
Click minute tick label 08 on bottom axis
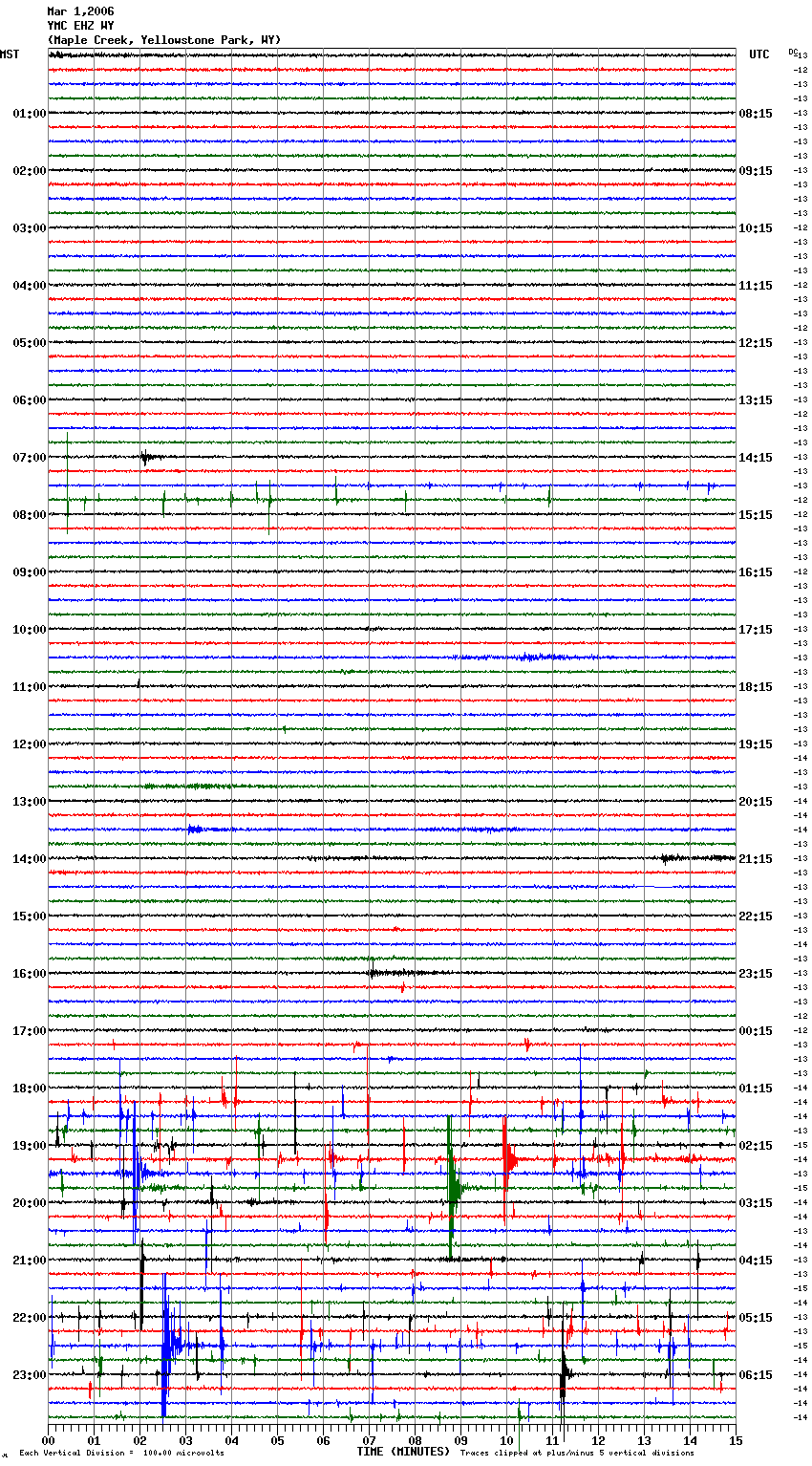[415, 1440]
